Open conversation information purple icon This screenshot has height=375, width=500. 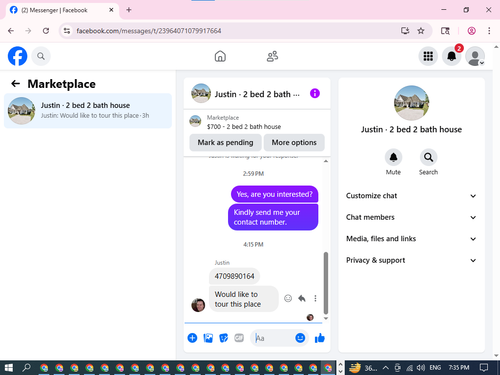(x=315, y=93)
